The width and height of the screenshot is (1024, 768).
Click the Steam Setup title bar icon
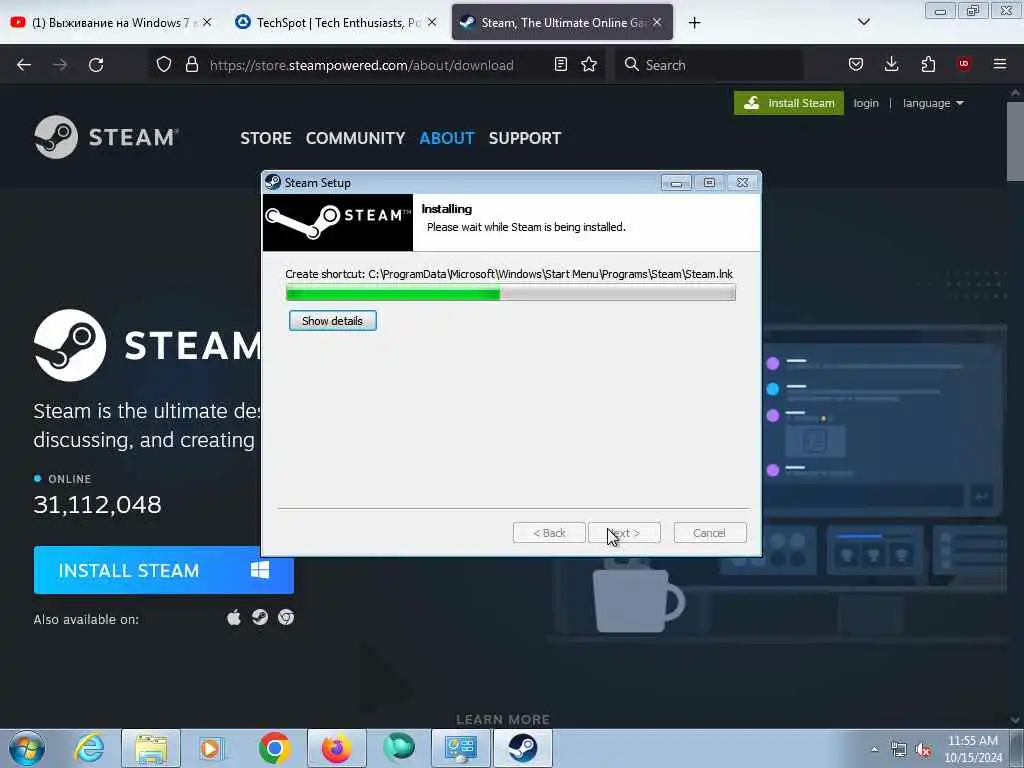pos(273,182)
